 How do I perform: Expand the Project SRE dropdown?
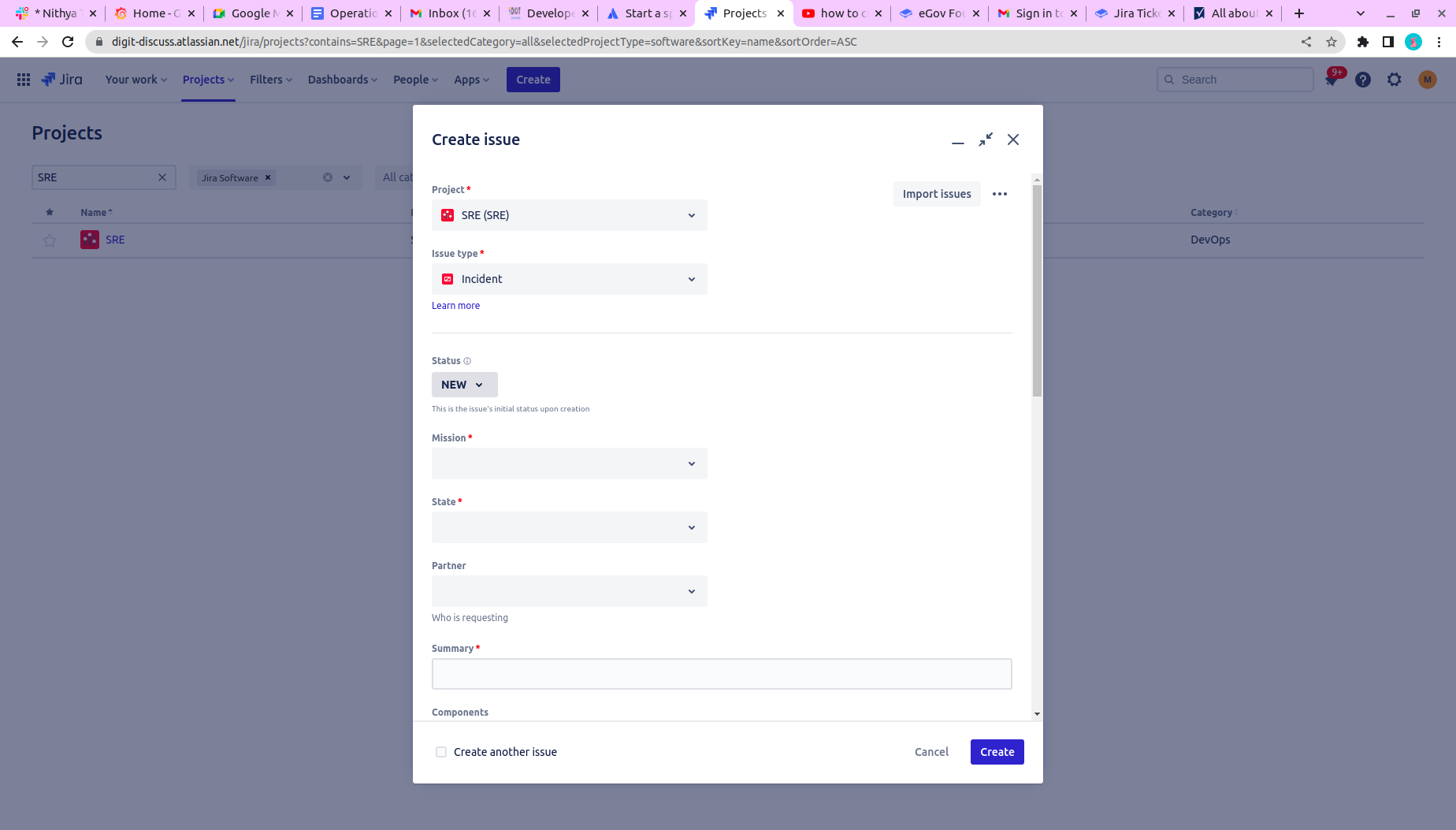(569, 215)
